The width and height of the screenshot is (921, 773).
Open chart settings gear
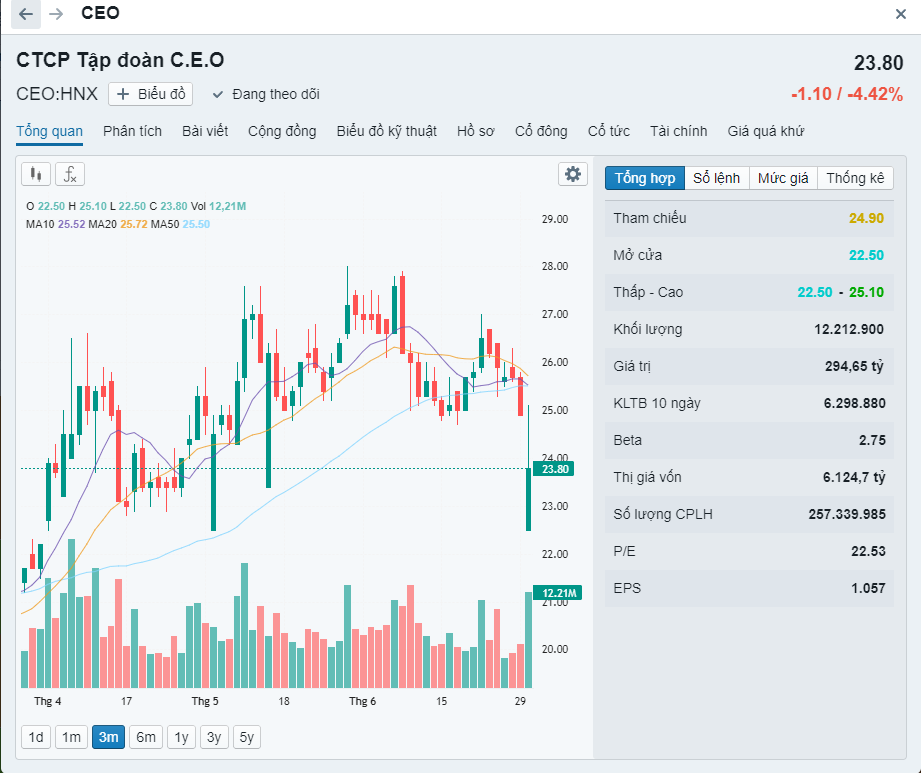573,174
